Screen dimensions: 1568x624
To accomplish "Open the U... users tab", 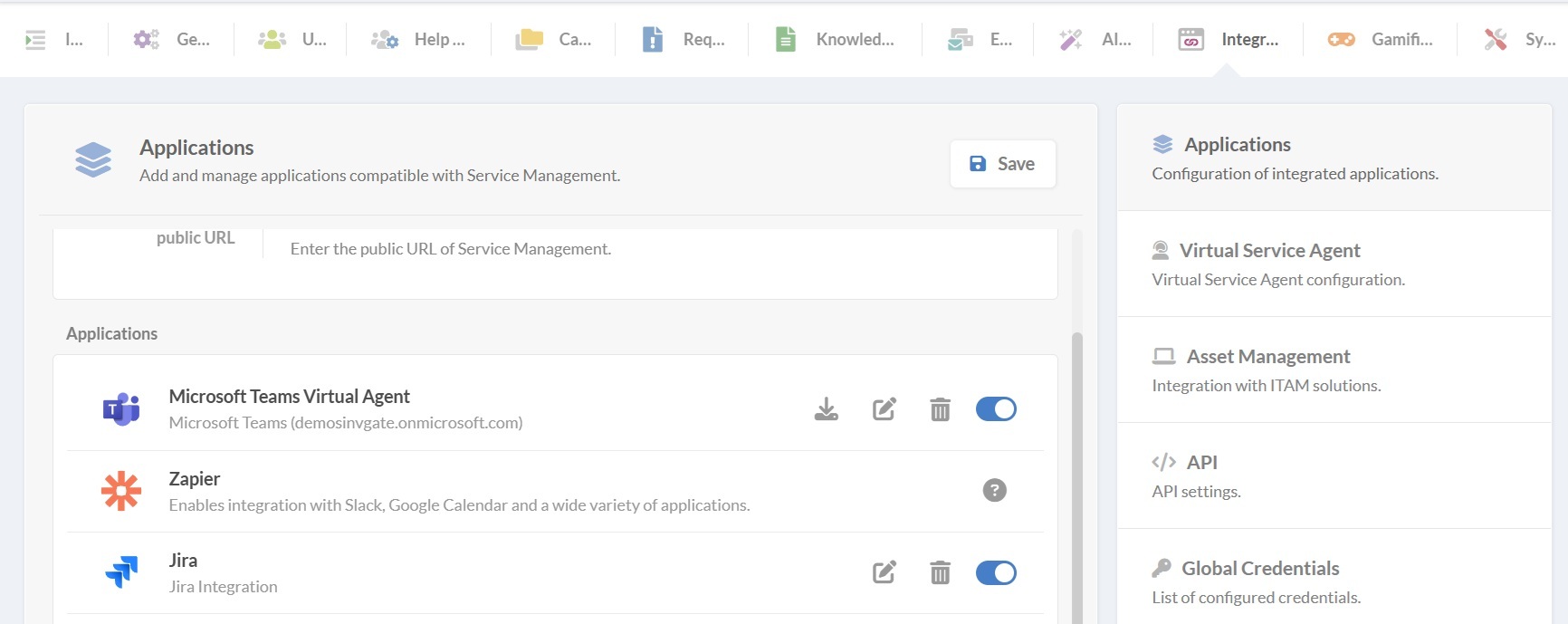I will point(292,40).
